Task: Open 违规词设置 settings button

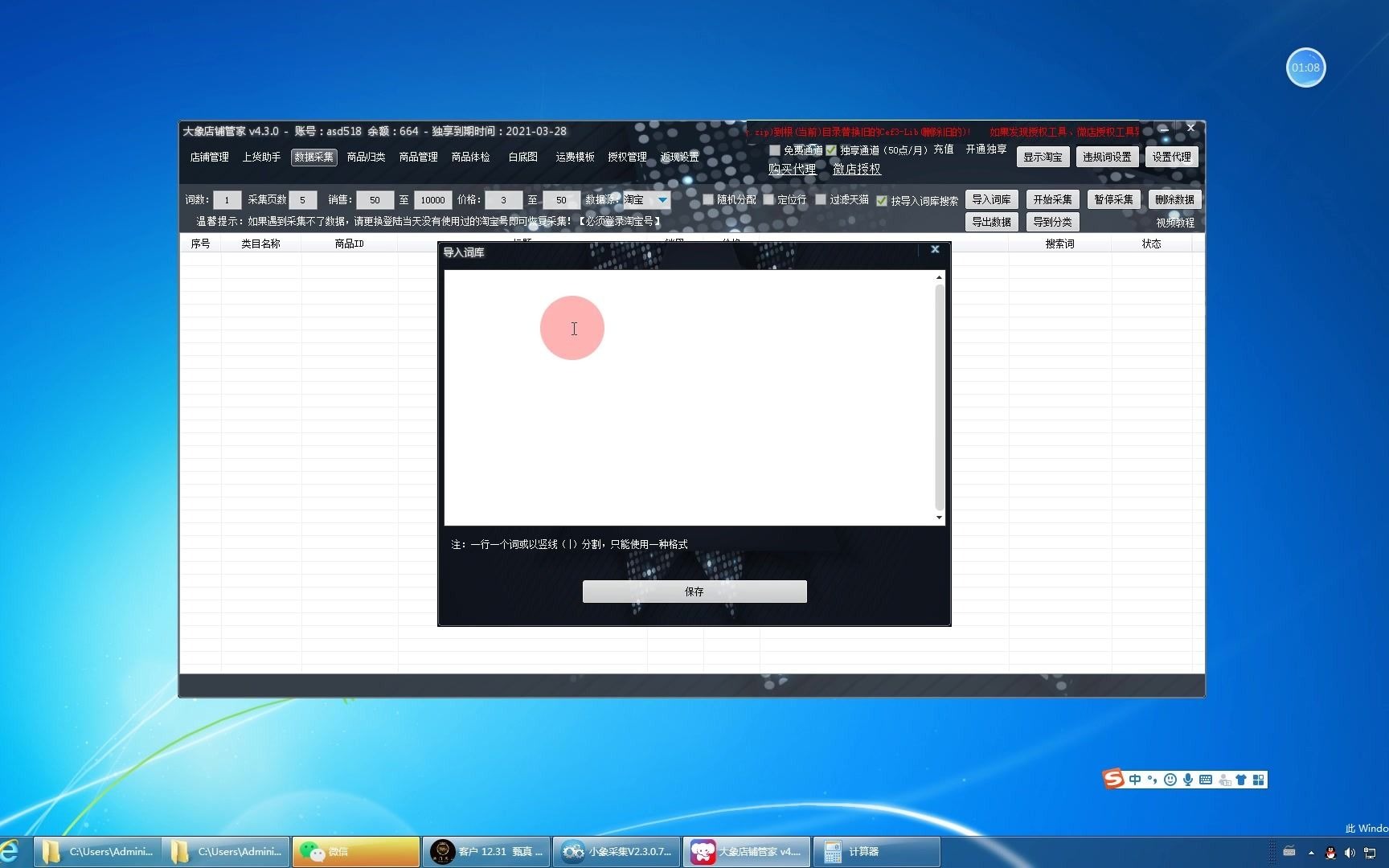Action: click(x=1107, y=157)
